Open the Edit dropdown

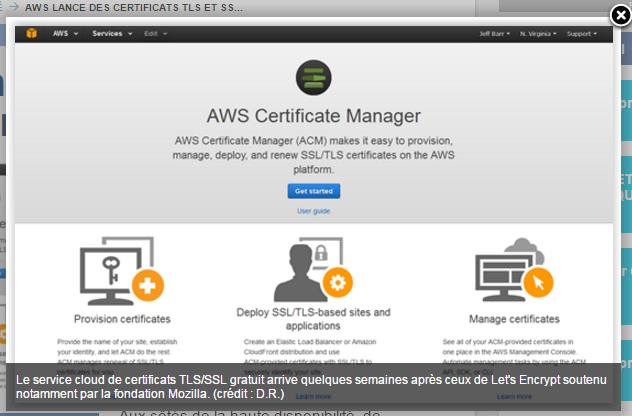coord(156,33)
